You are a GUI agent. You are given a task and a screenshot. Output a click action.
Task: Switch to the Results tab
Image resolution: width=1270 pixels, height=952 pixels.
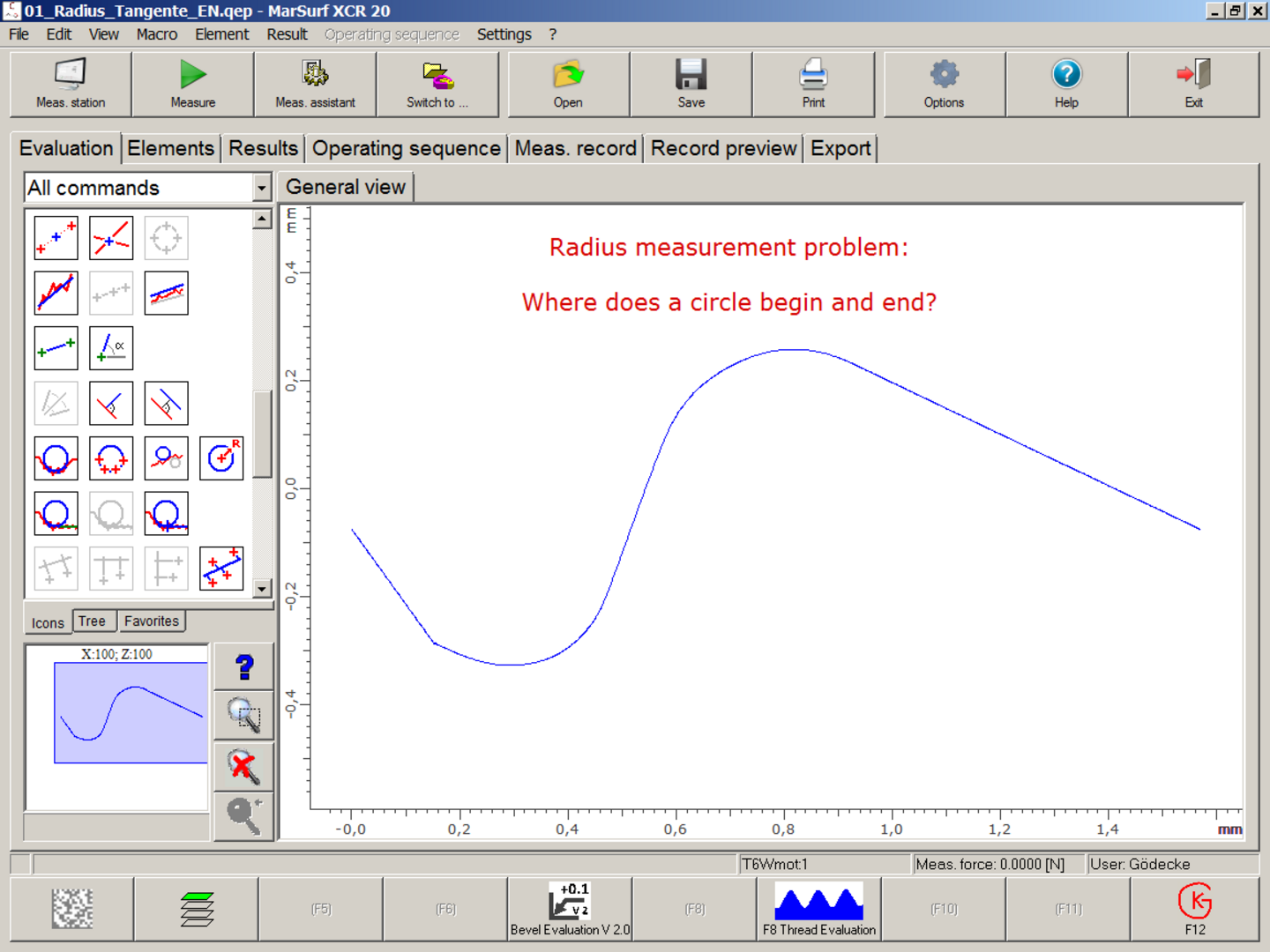point(264,148)
